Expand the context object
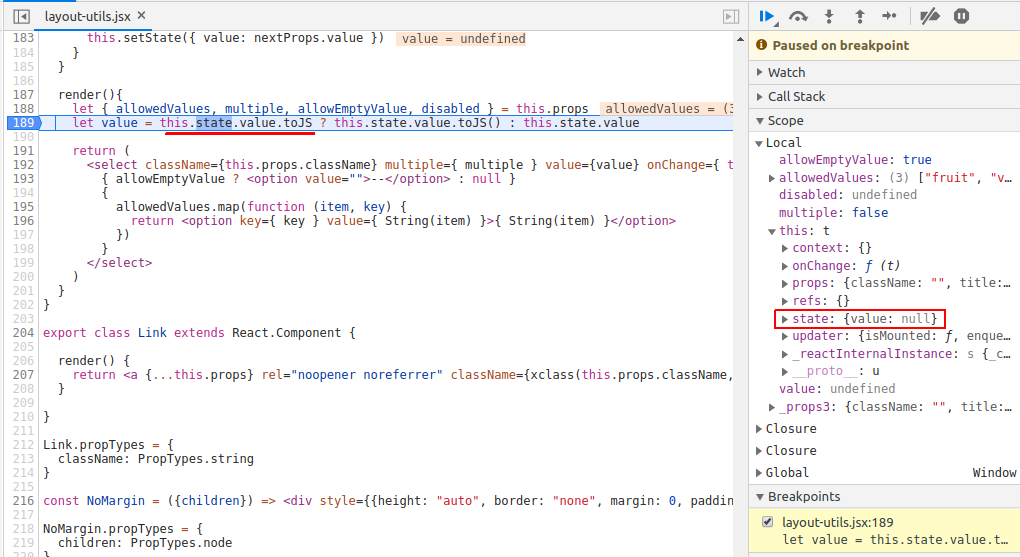1020x557 pixels. tap(785, 248)
